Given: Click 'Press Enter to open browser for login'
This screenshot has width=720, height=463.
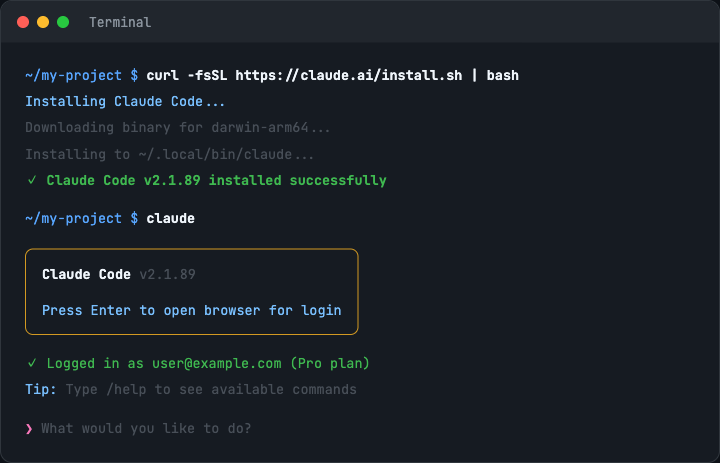Looking at the screenshot, I should (191, 311).
